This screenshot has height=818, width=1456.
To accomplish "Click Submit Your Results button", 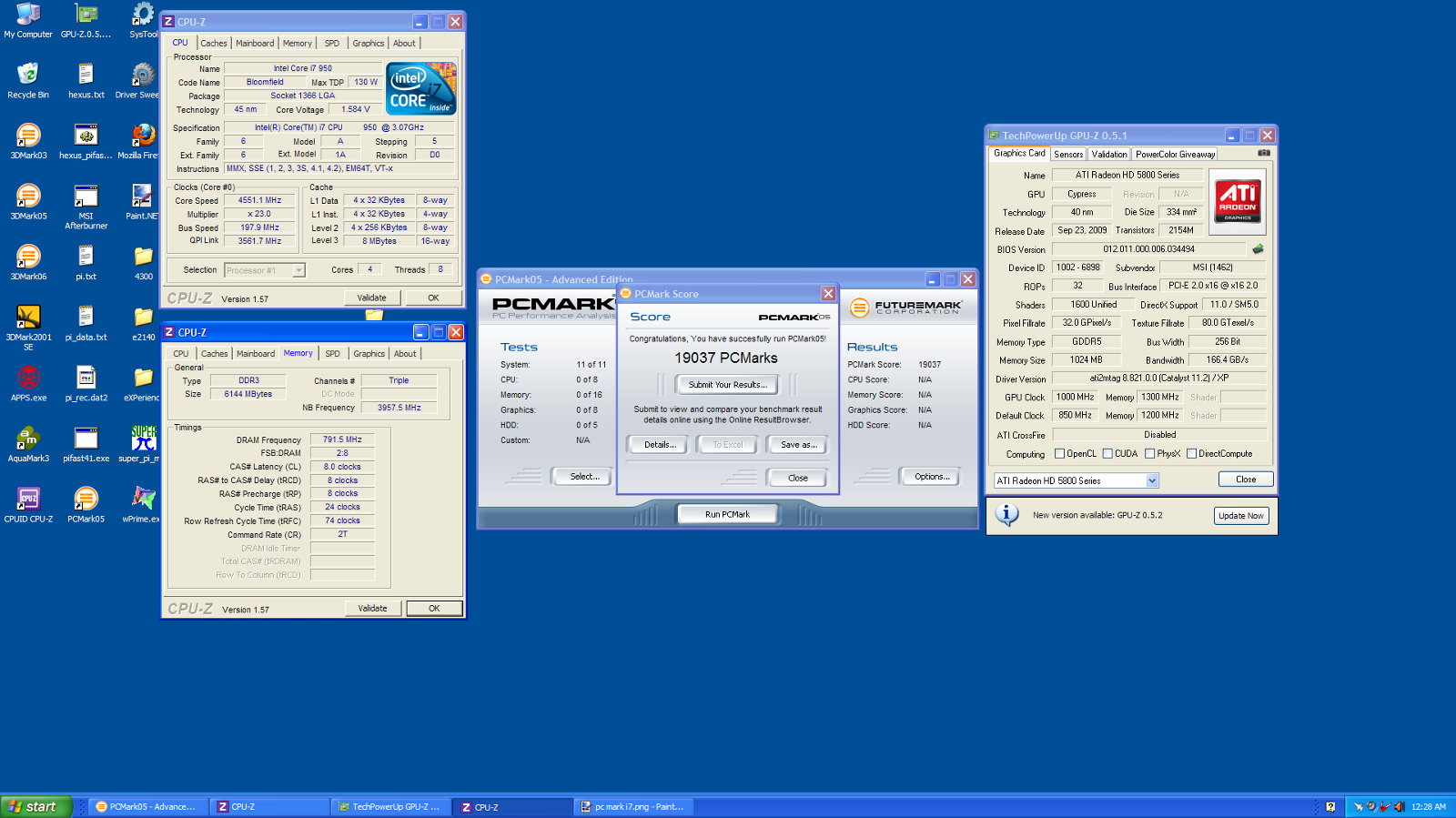I will tap(727, 385).
